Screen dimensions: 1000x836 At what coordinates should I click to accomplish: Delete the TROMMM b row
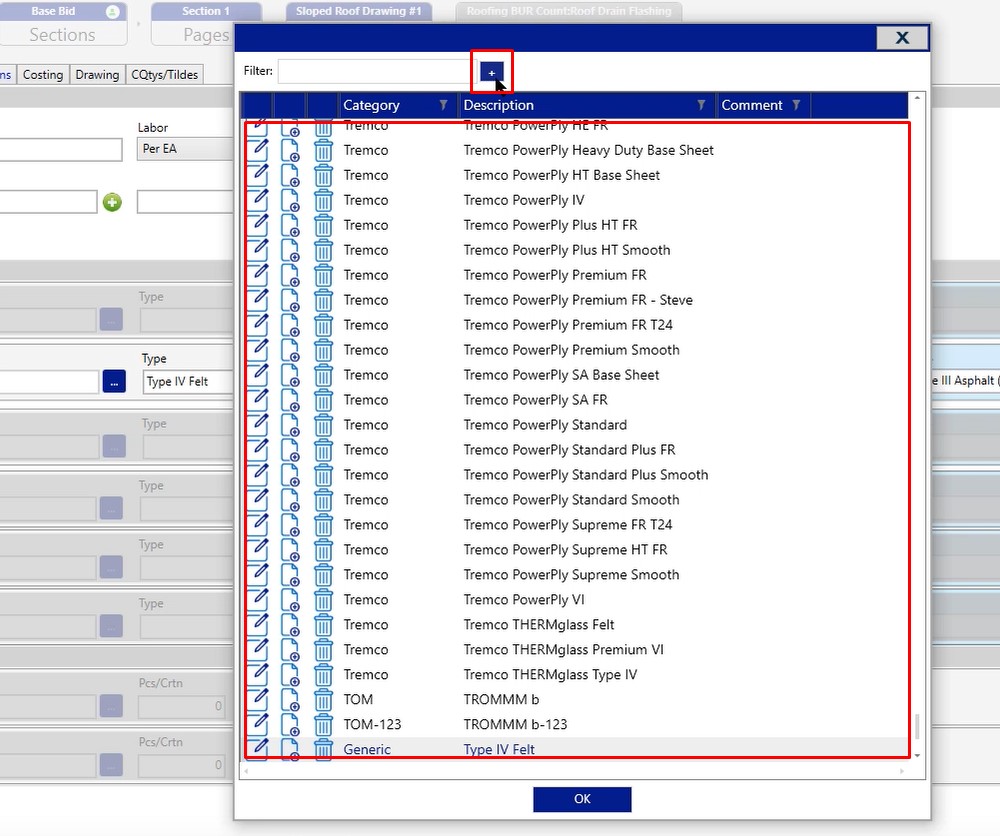(x=323, y=700)
